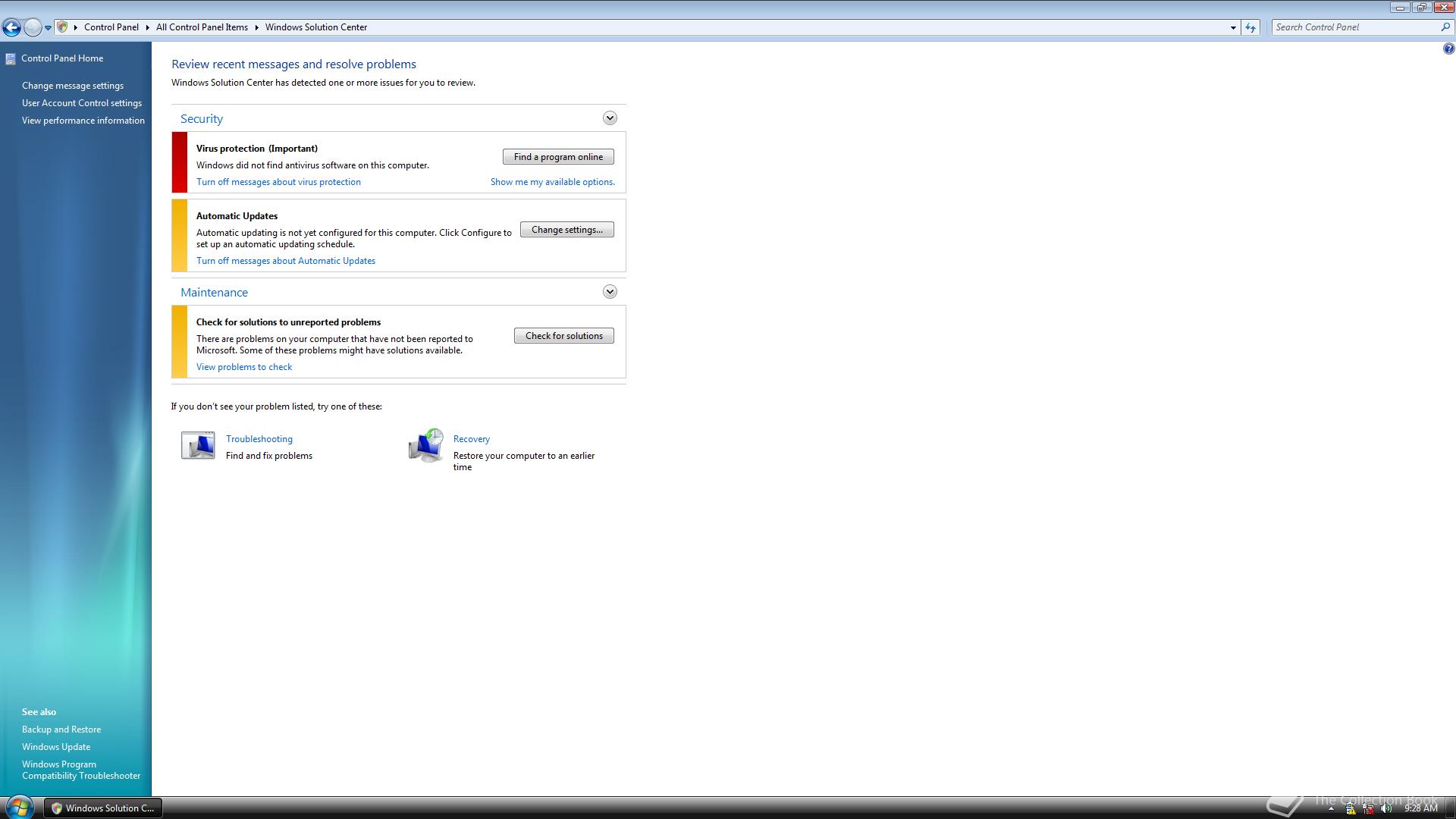The height and width of the screenshot is (819, 1456).
Task: Click the Back navigation arrow
Action: pyautogui.click(x=11, y=28)
